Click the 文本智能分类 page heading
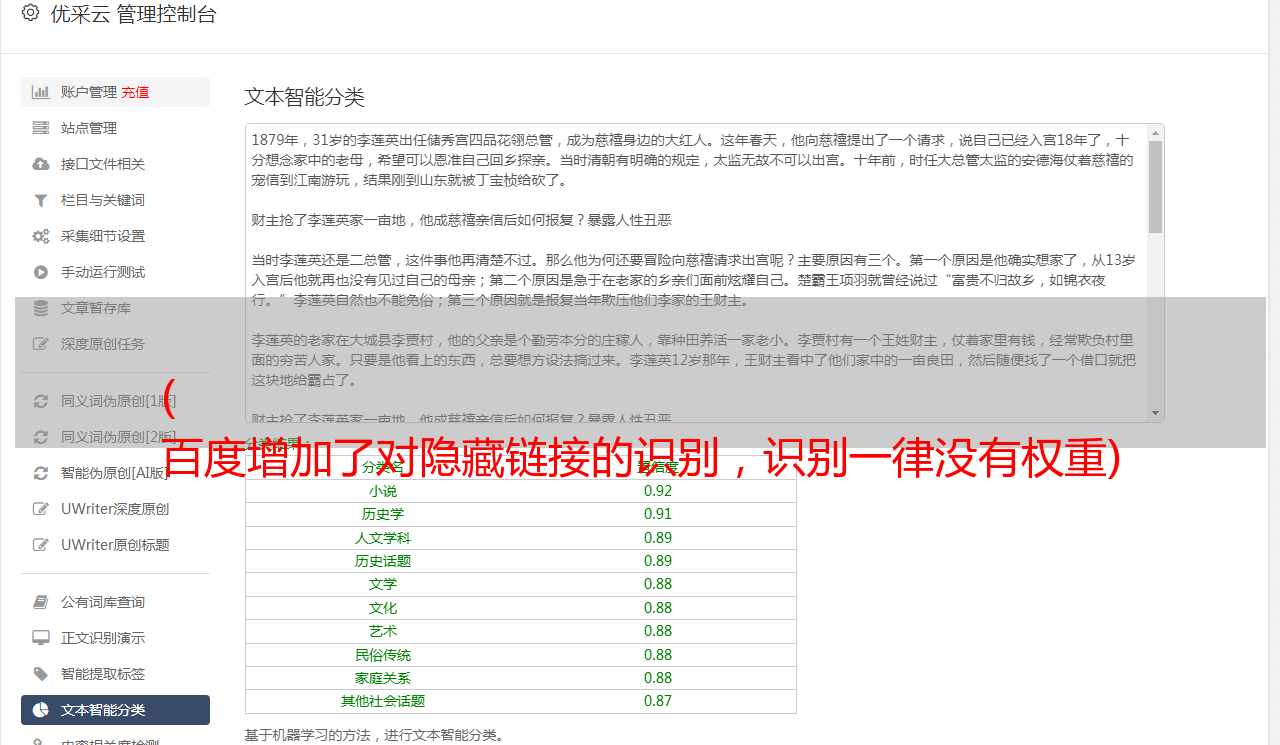Screen dimensions: 1280x745 pos(305,97)
